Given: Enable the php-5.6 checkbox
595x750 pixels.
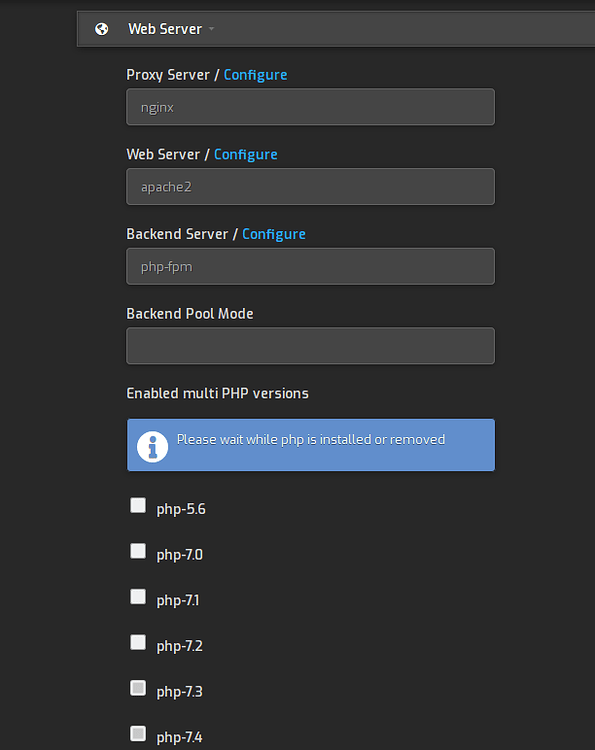Looking at the screenshot, I should [138, 505].
